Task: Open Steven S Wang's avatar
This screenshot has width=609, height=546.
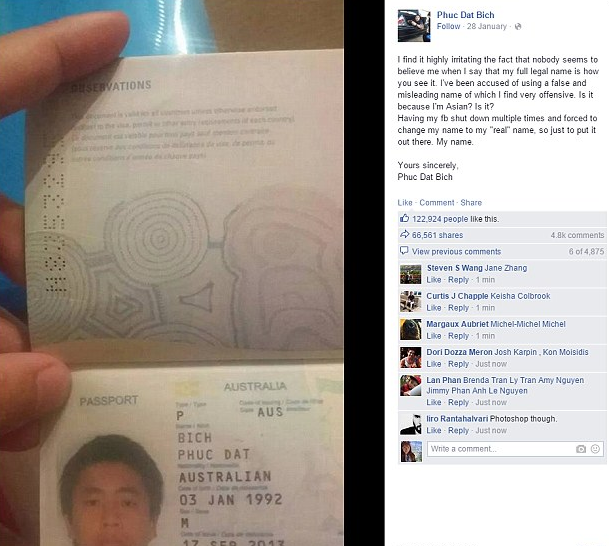Action: 411,274
